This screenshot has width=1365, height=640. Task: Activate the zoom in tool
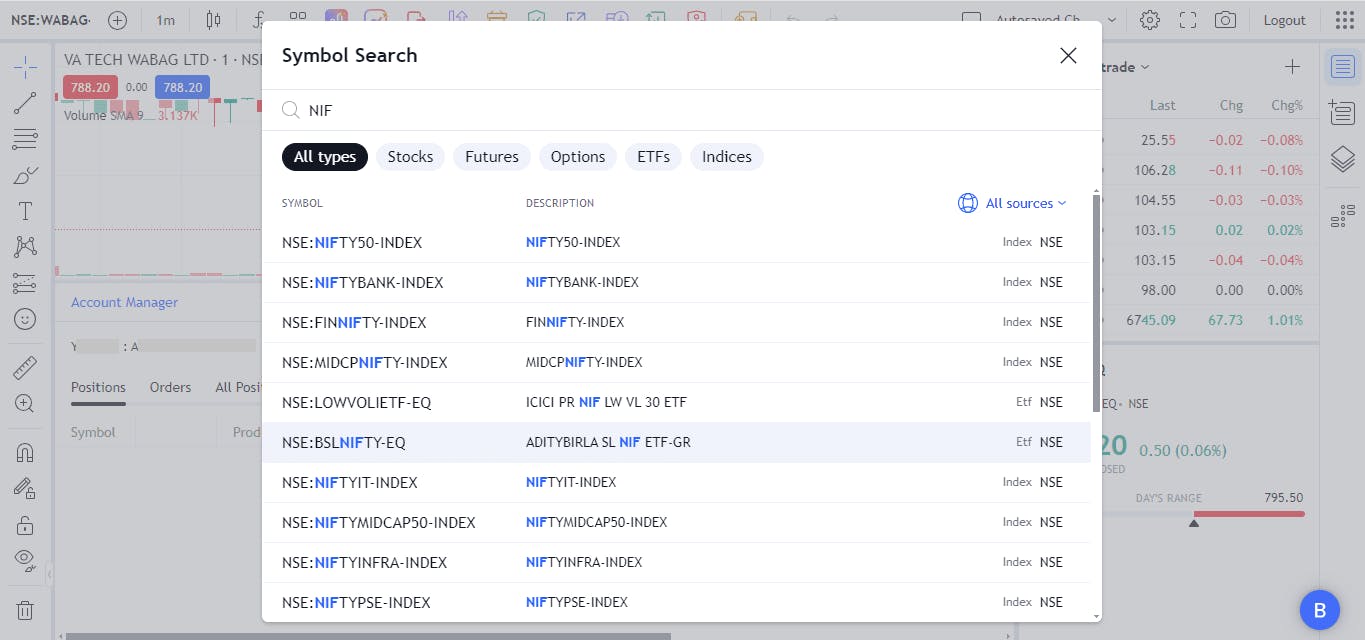pyautogui.click(x=25, y=403)
